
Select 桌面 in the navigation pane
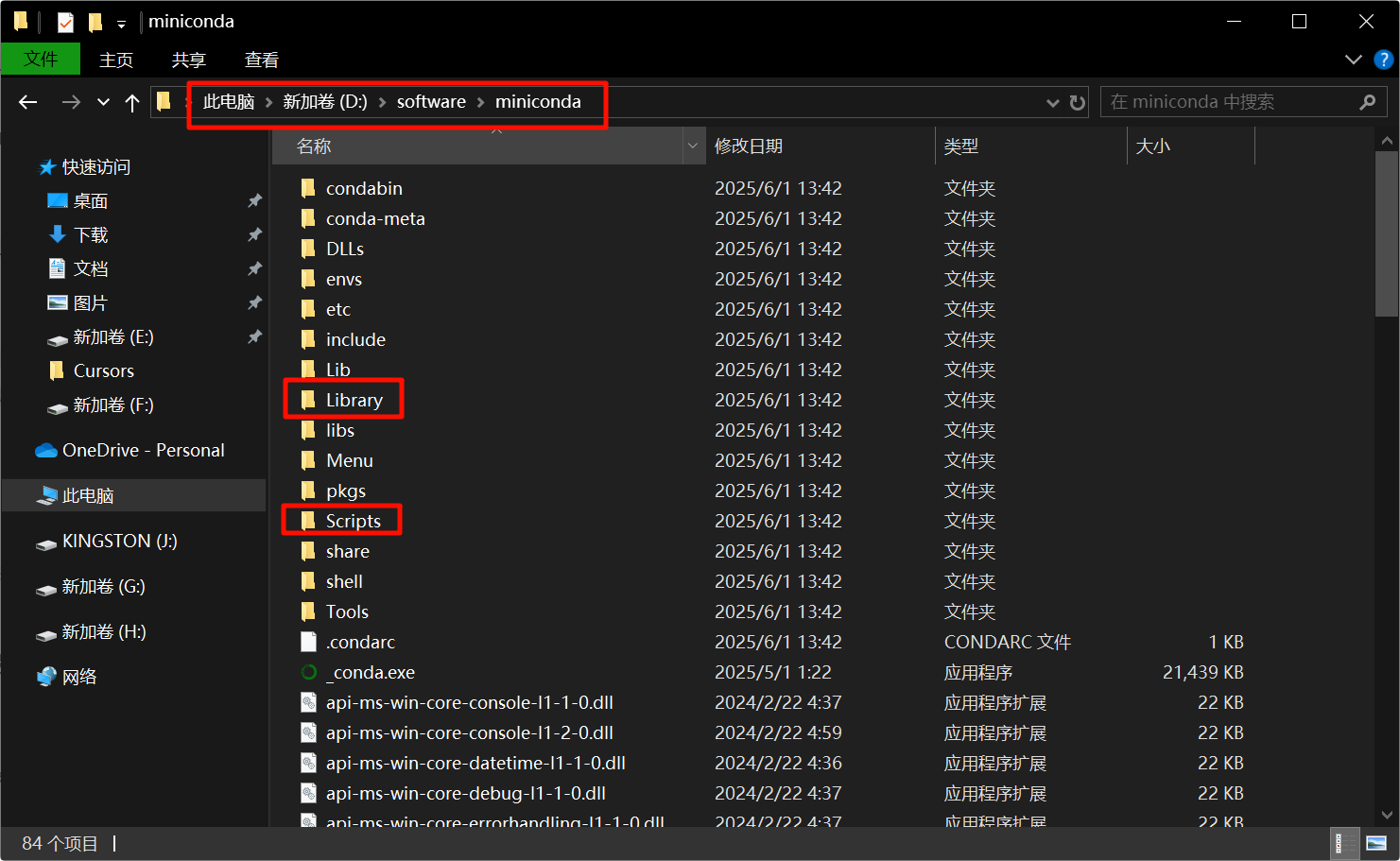click(x=91, y=201)
